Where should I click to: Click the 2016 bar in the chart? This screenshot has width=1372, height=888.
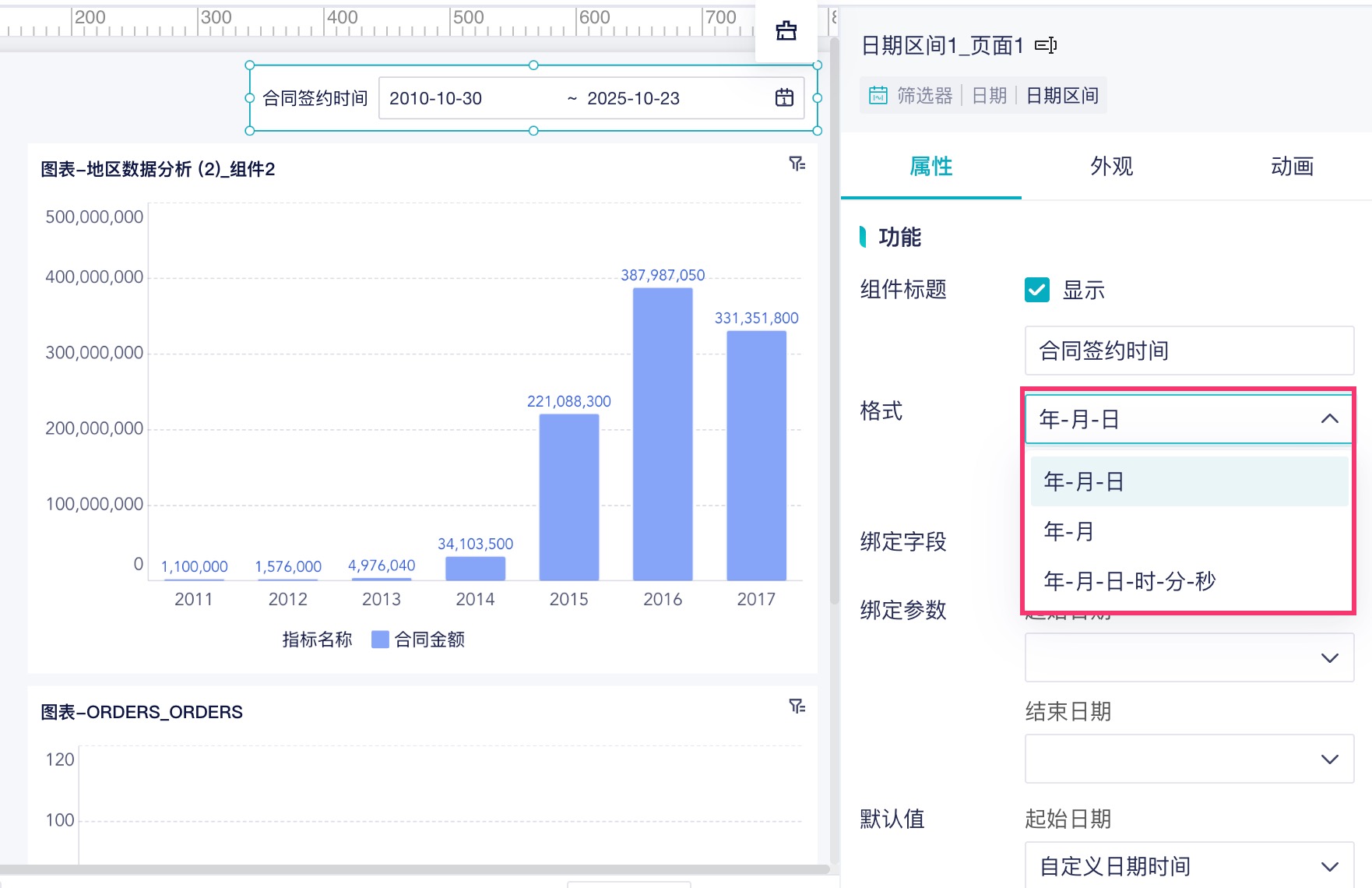pos(663,434)
